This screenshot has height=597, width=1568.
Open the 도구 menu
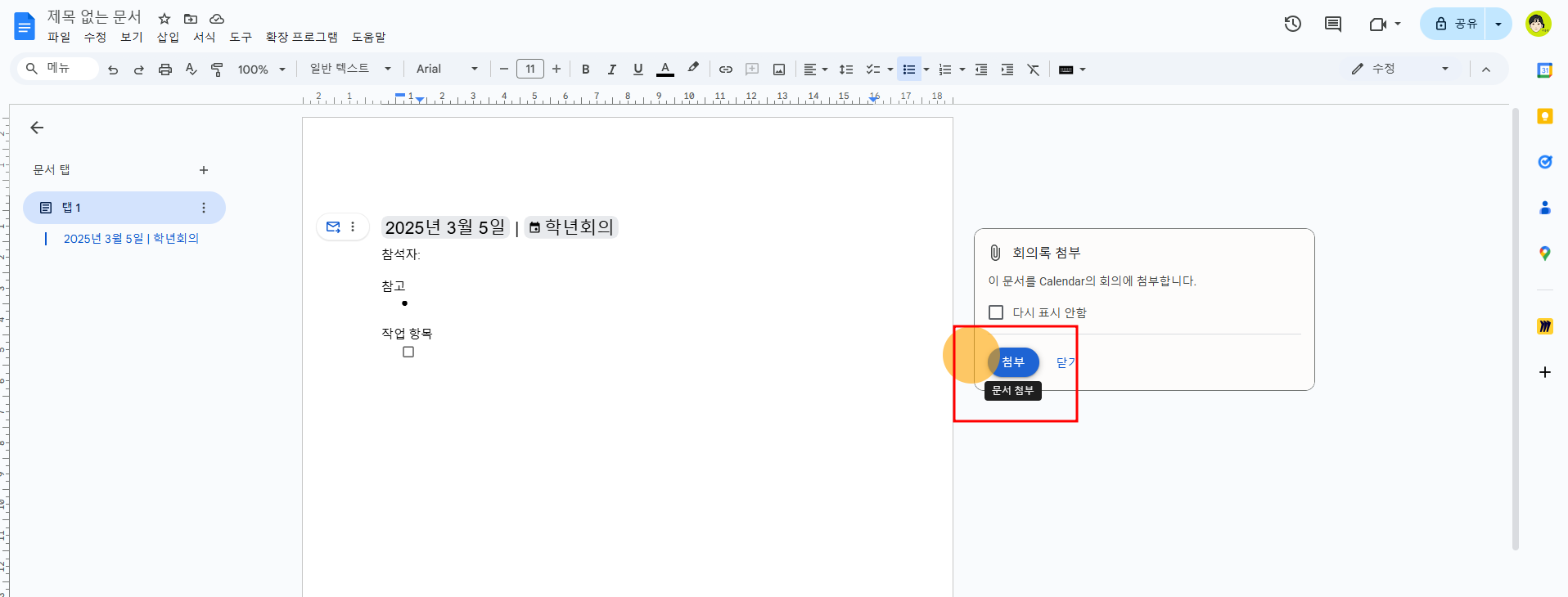point(241,38)
